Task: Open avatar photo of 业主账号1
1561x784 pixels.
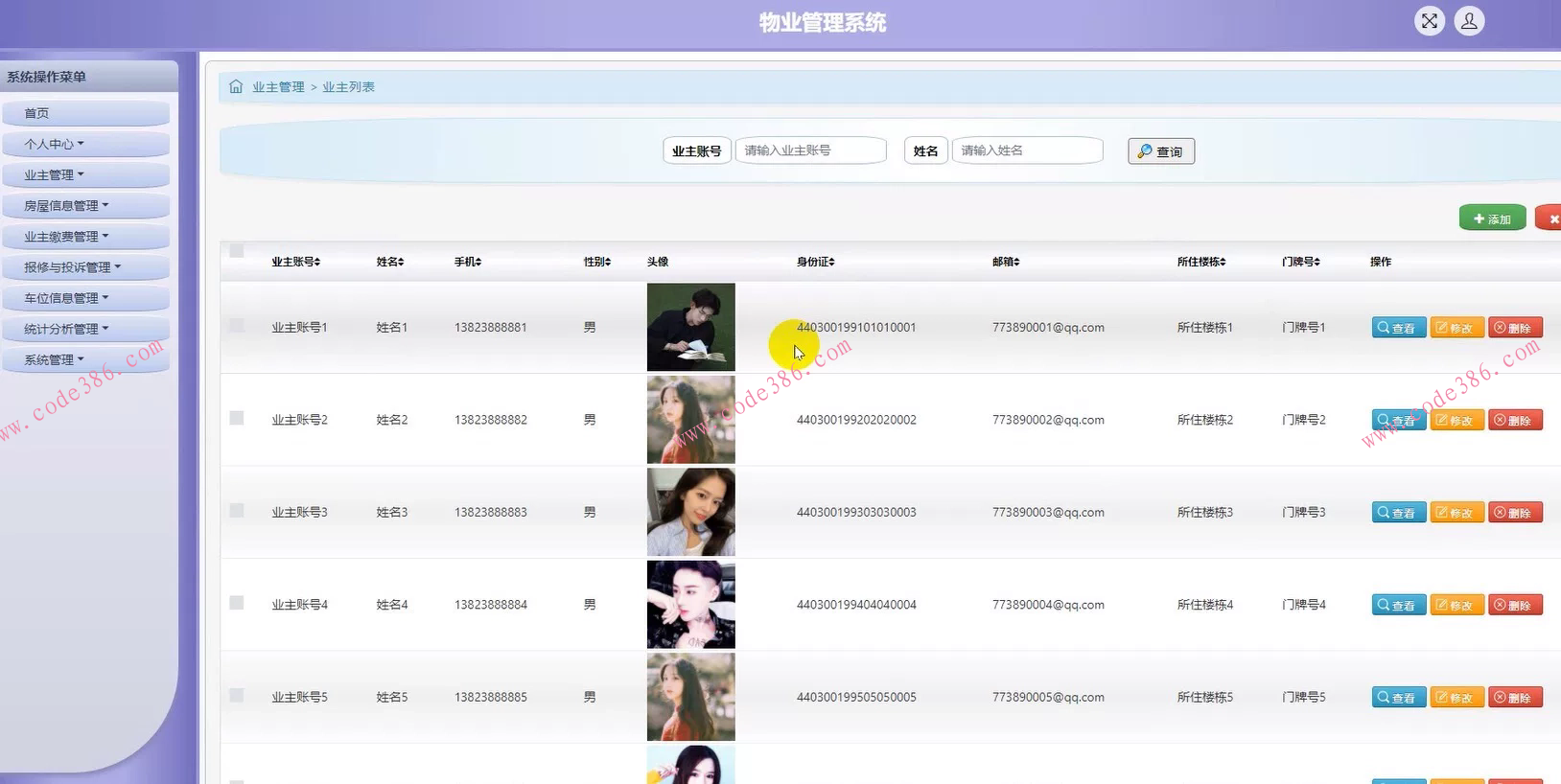Action: pos(690,327)
